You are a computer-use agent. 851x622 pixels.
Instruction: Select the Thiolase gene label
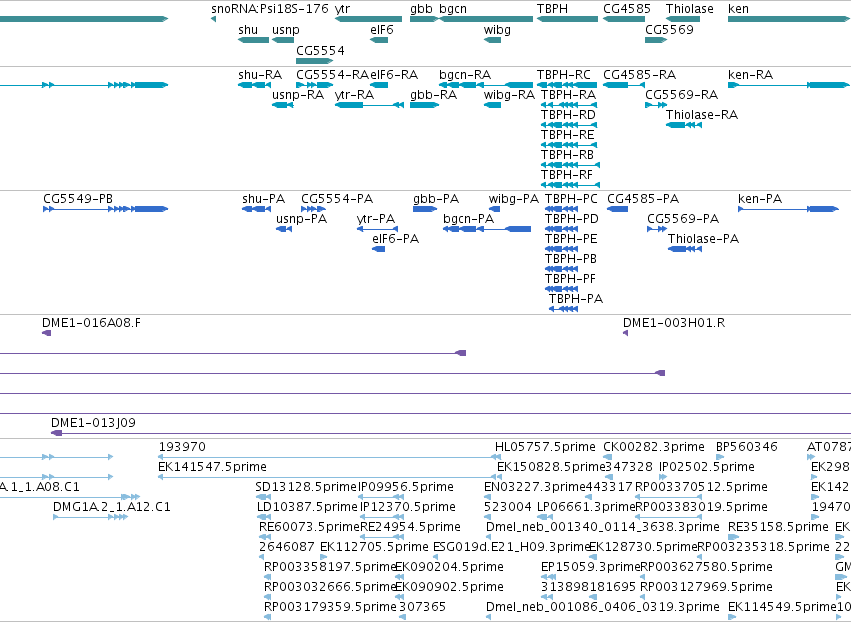click(x=689, y=9)
